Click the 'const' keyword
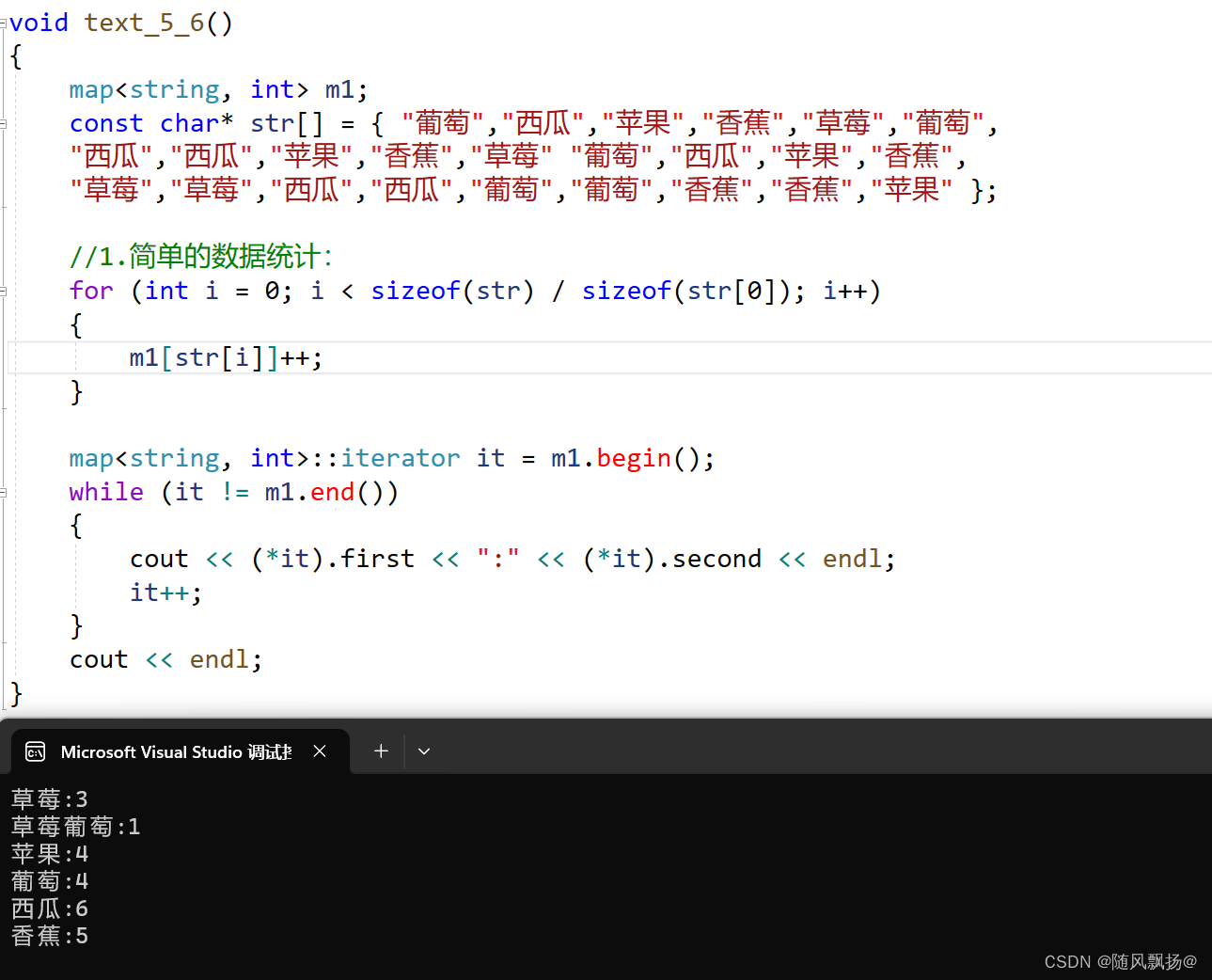The height and width of the screenshot is (980, 1212). point(106,123)
